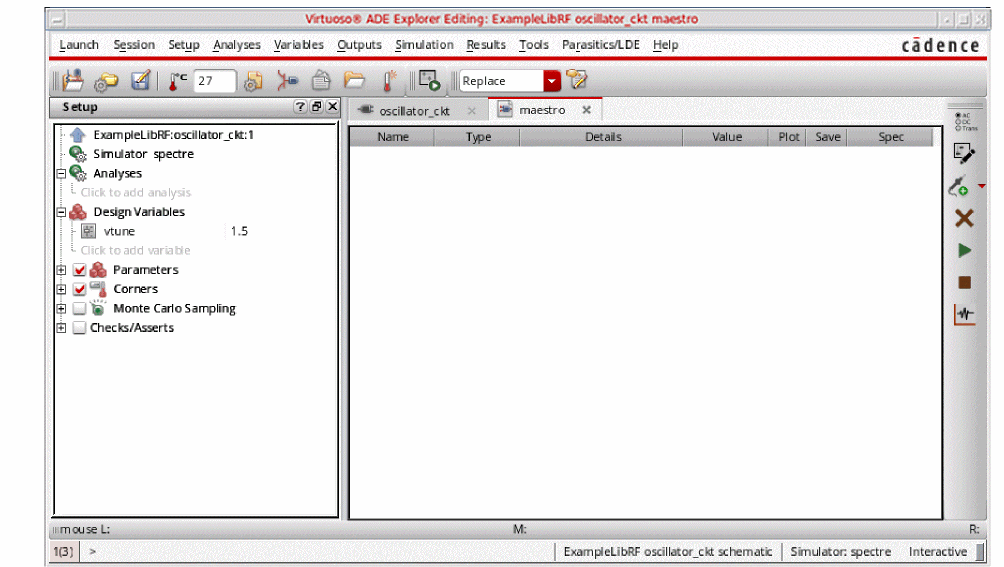Switch to the oscillator_ckt tab
Image resolution: width=1004 pixels, height=567 pixels.
414,111
